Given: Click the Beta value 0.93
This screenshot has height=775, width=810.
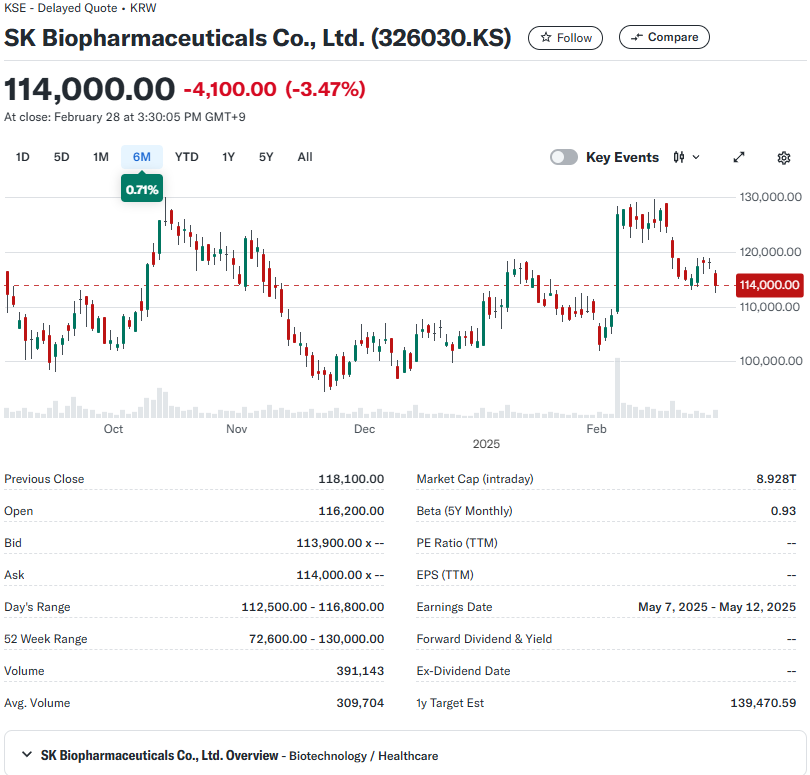Looking at the screenshot, I should click(x=783, y=511).
